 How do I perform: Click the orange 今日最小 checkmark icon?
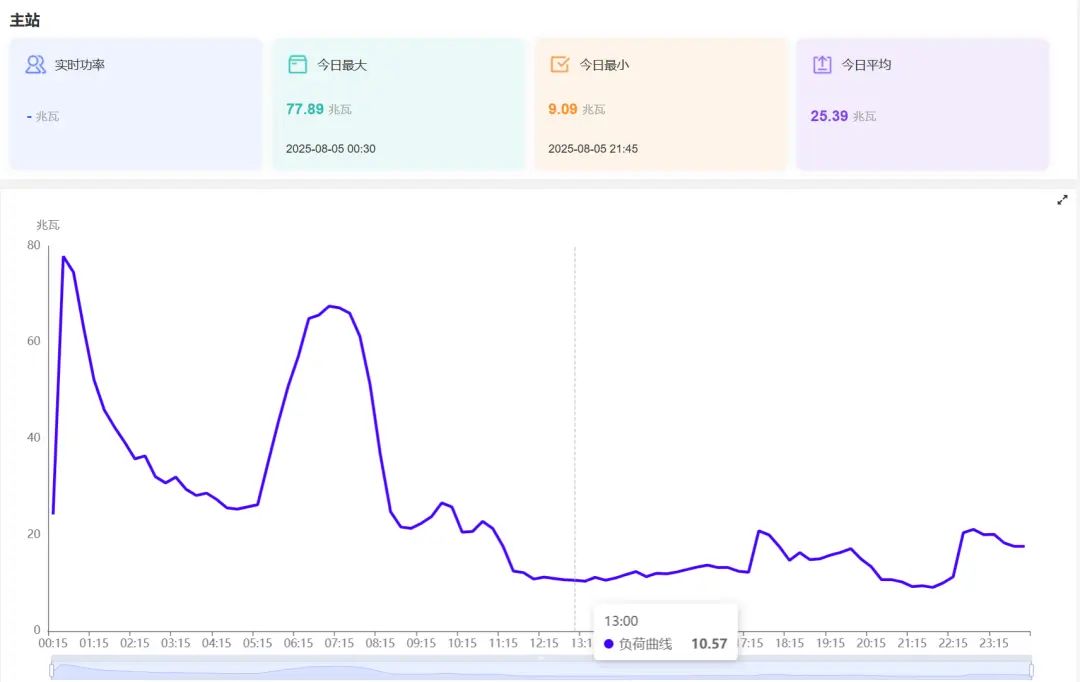coord(559,65)
